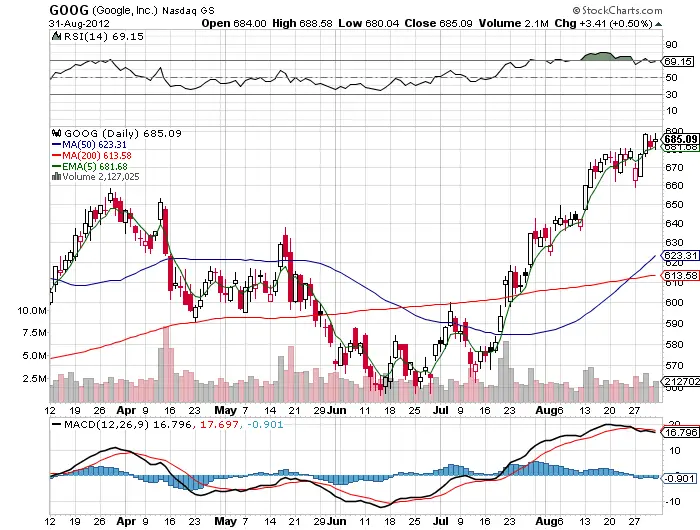Screen dimensions: 700x530
Task: Click the MACD(12,26,9) 16.796 label
Action: click(x=128, y=424)
